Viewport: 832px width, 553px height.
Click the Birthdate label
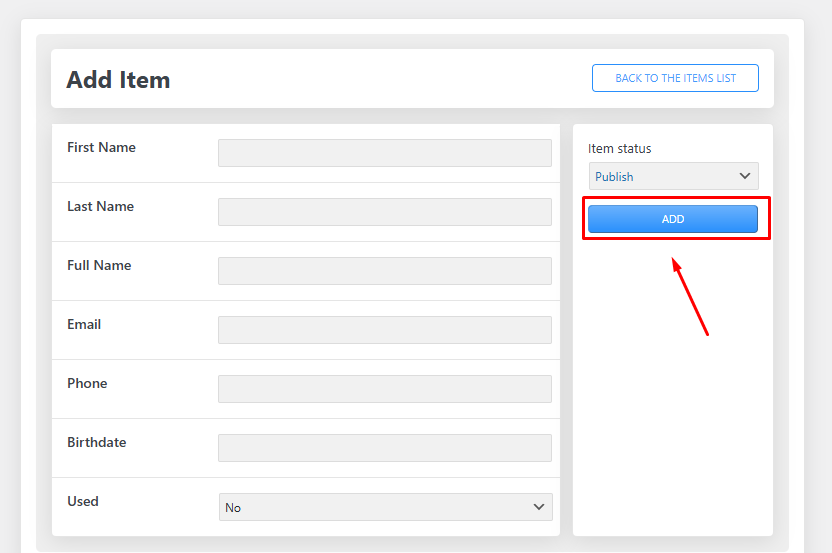pyautogui.click(x=96, y=442)
